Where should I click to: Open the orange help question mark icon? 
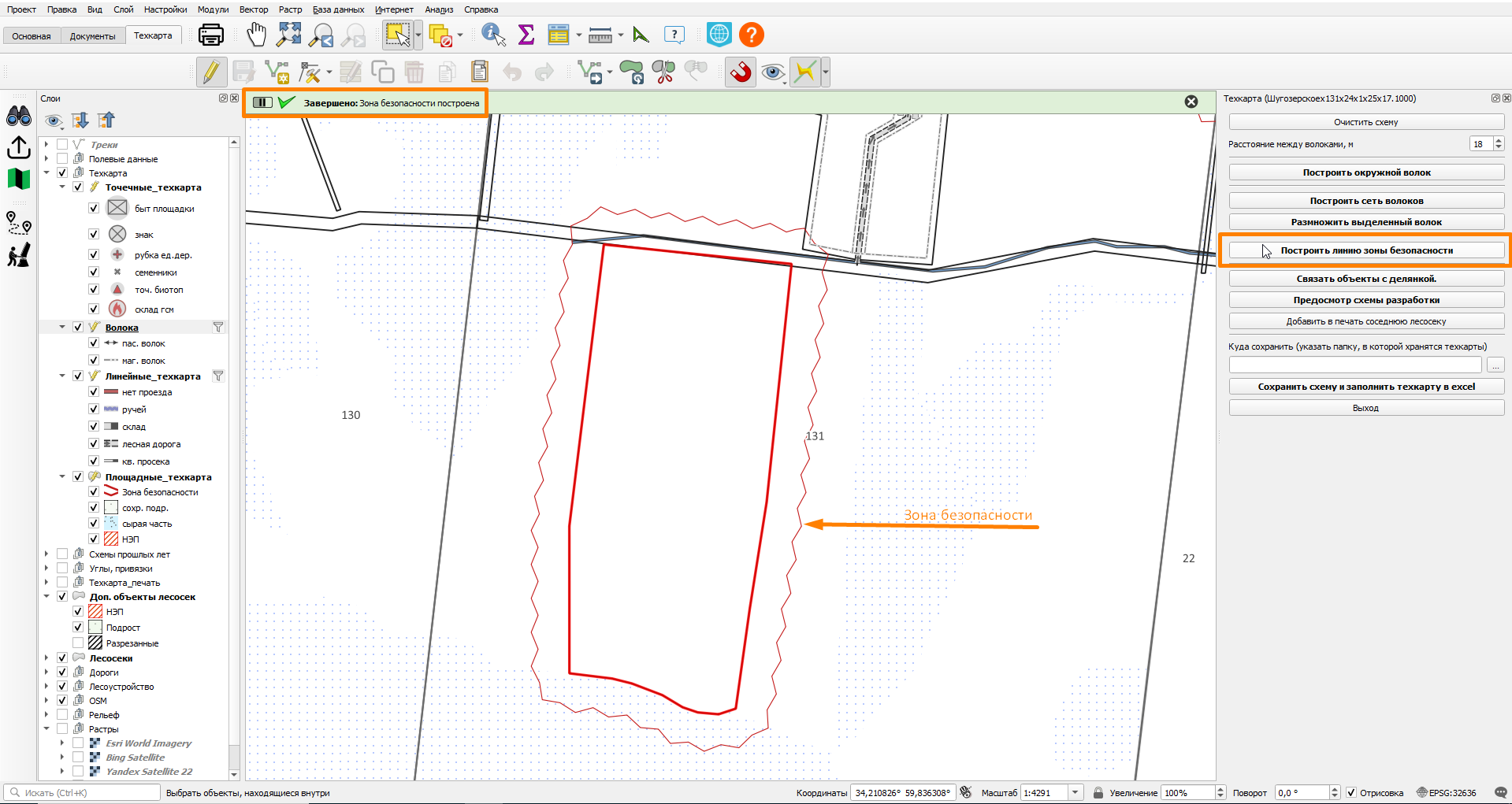point(752,35)
